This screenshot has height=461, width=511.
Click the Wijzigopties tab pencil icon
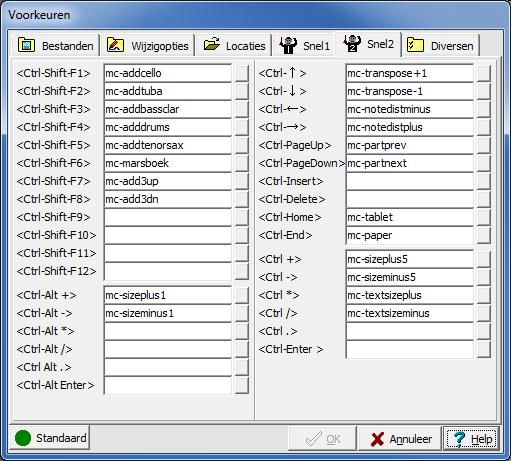115,45
